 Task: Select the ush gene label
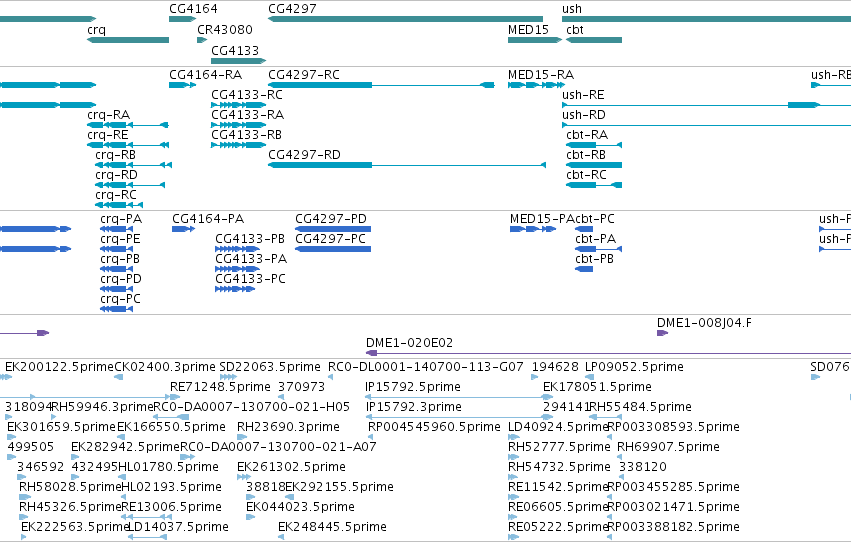coord(571,9)
